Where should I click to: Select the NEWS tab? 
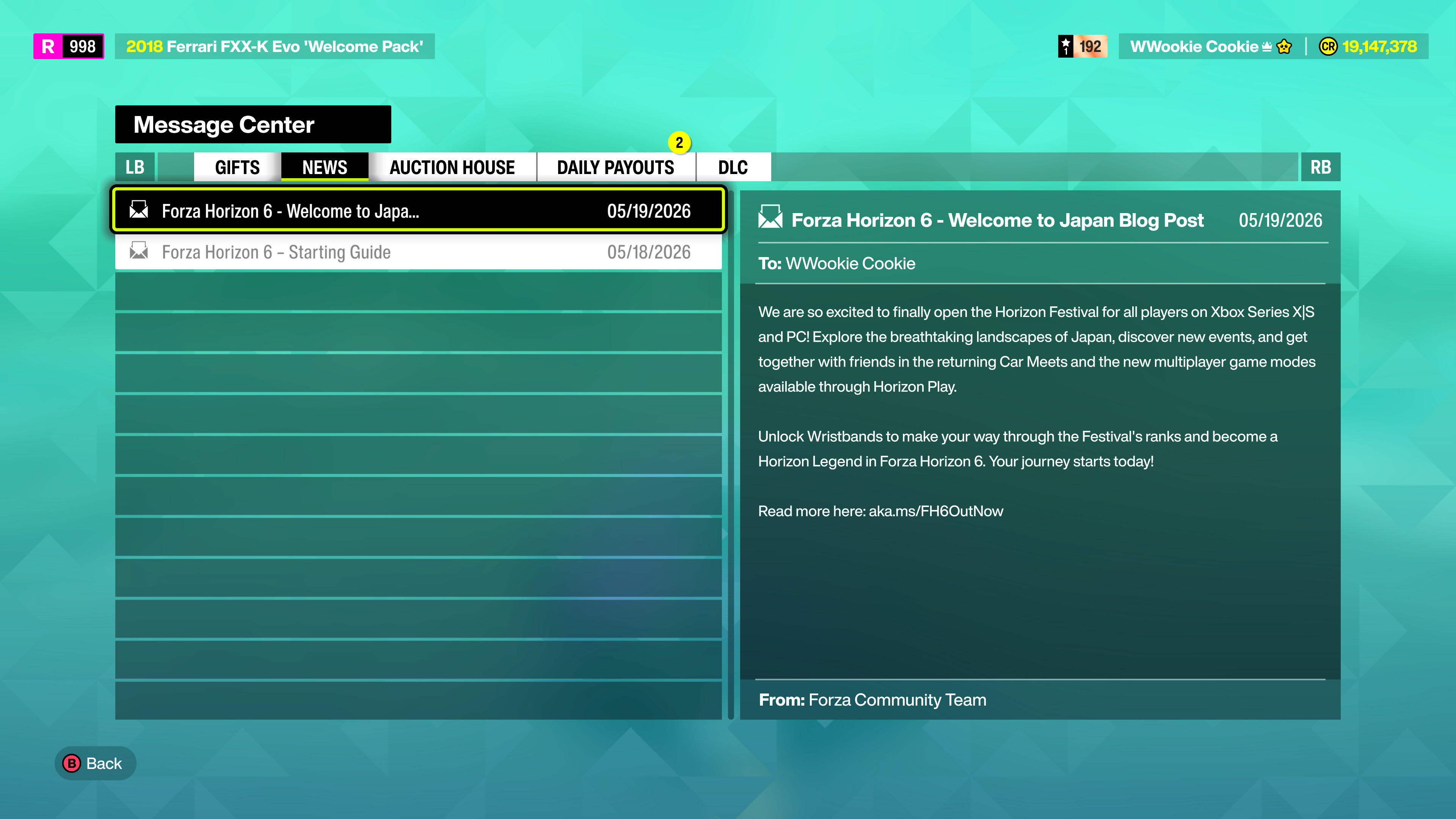click(x=325, y=167)
